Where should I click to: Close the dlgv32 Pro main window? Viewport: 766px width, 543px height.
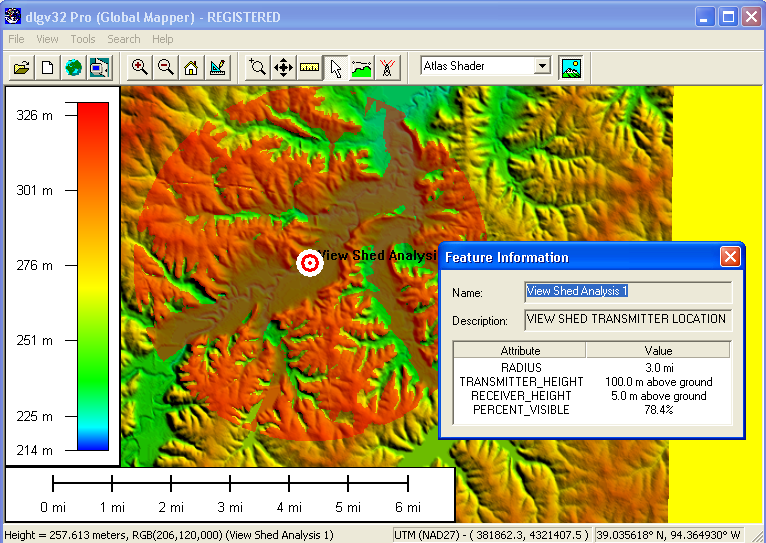751,17
